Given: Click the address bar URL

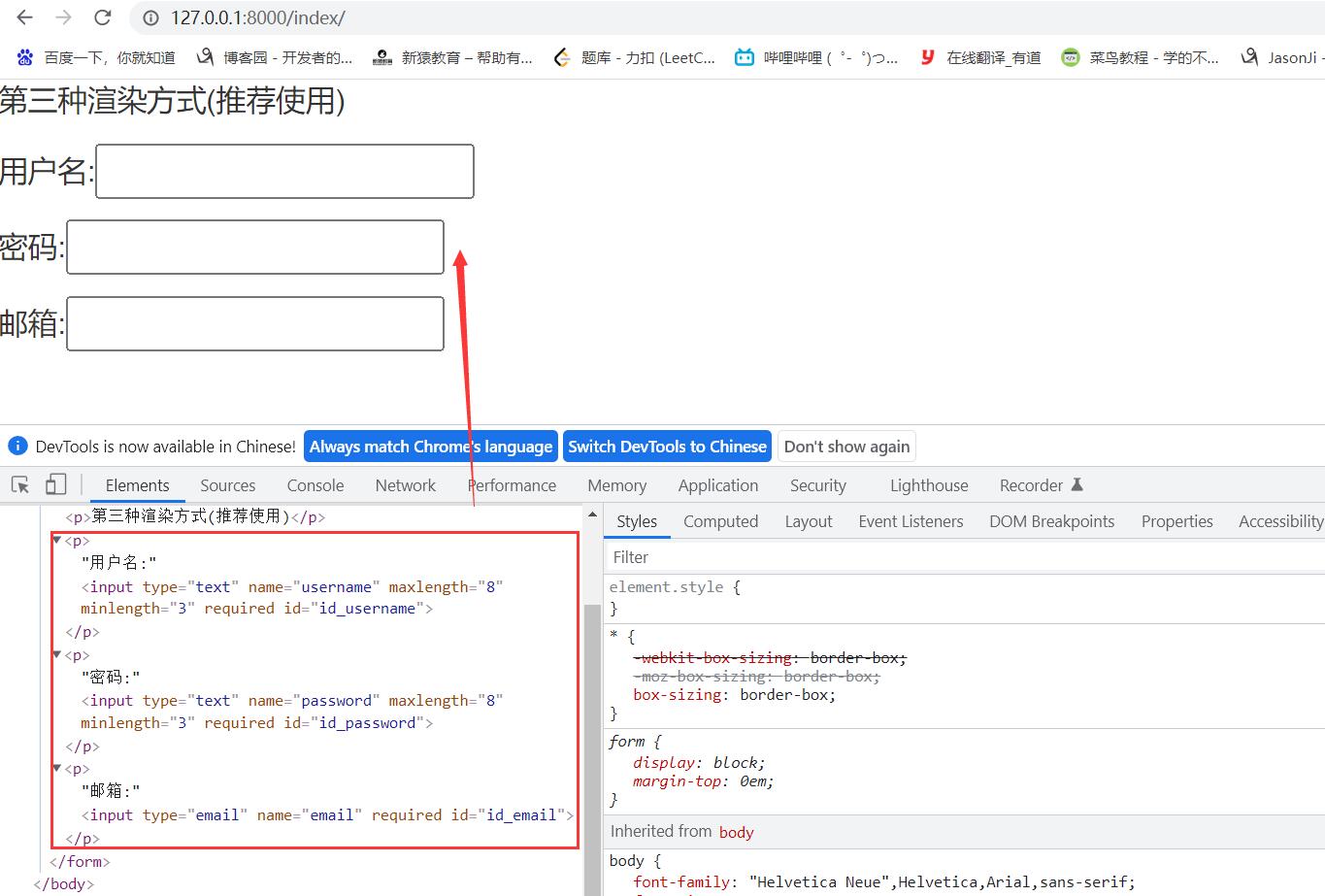Looking at the screenshot, I should pyautogui.click(x=258, y=17).
